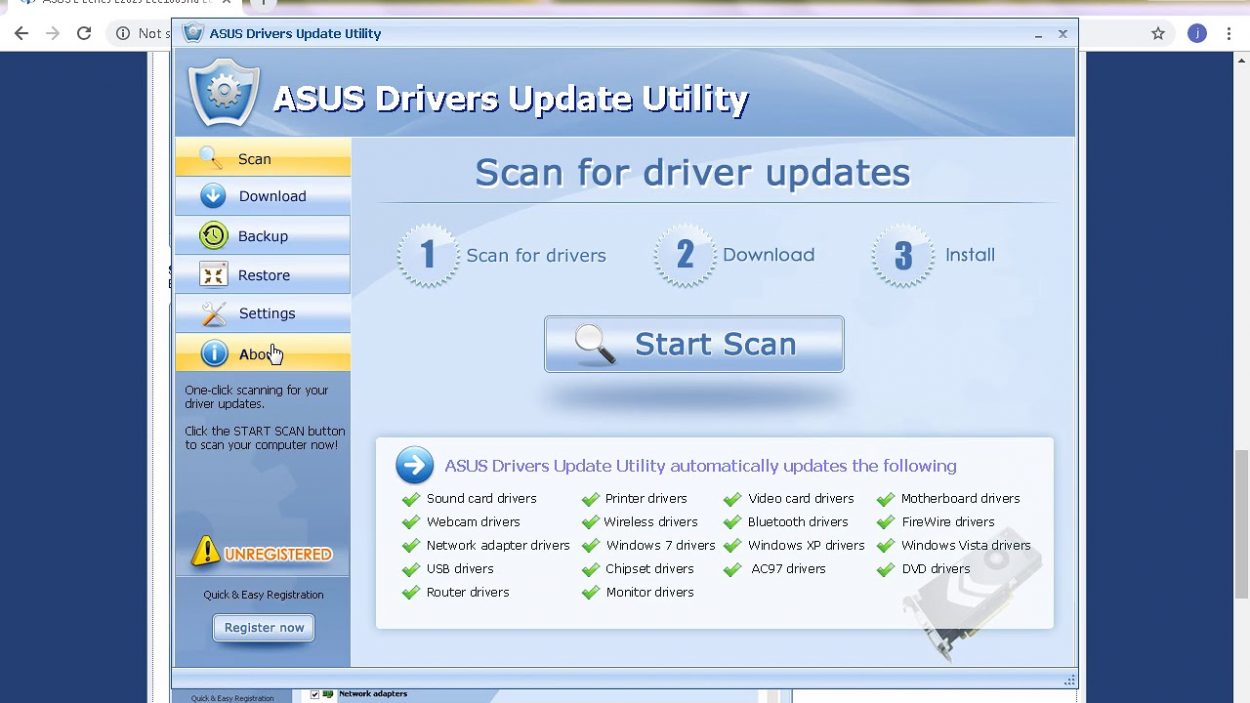Click the Windows 7 drivers entry
The image size is (1250, 703).
(649, 545)
